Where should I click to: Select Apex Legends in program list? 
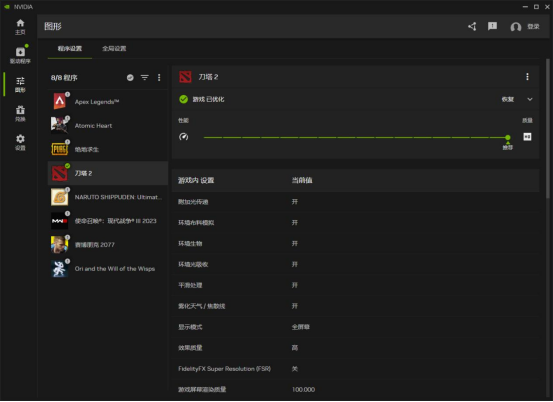coord(108,102)
